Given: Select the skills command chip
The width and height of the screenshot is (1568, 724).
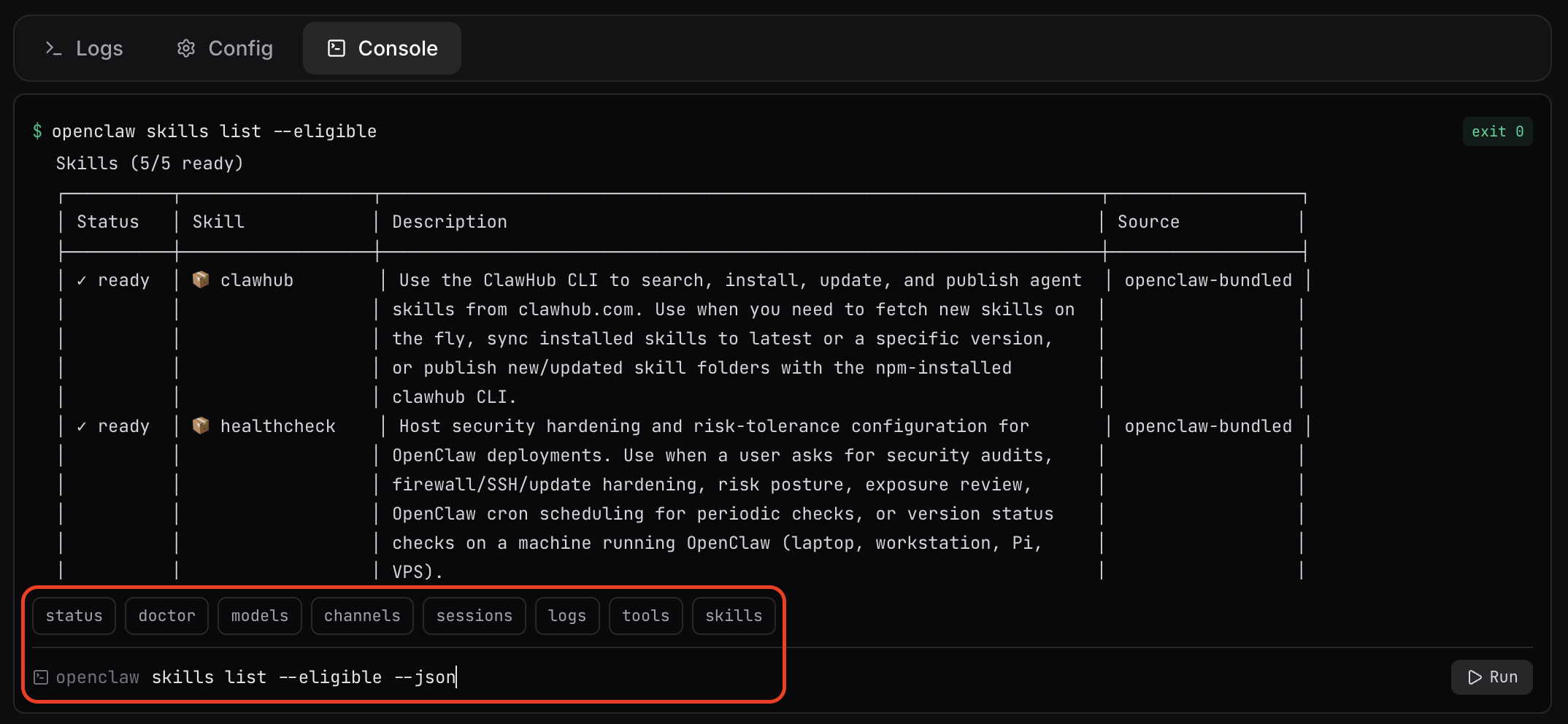Looking at the screenshot, I should click(734, 615).
